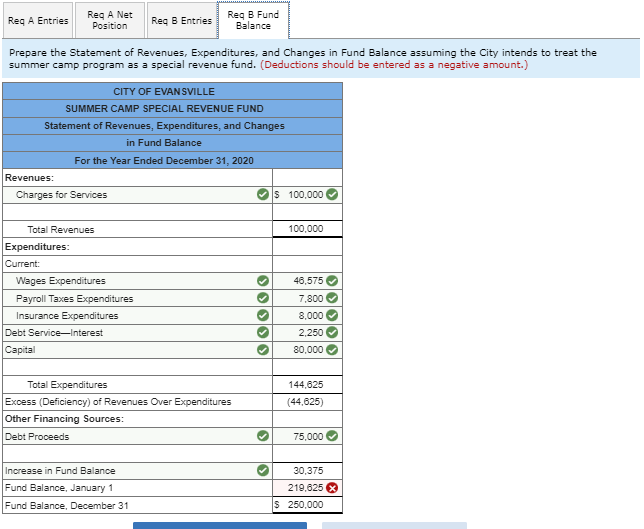Open the Req B Entries tab

pos(182,20)
